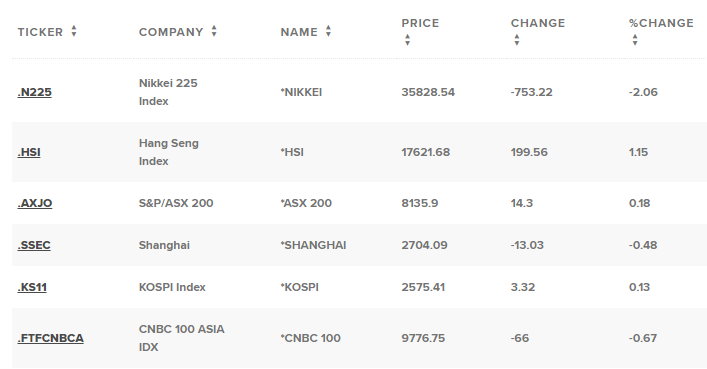Sort table by Price column arrows
Image resolution: width=707 pixels, height=369 pixels.
click(x=407, y=40)
